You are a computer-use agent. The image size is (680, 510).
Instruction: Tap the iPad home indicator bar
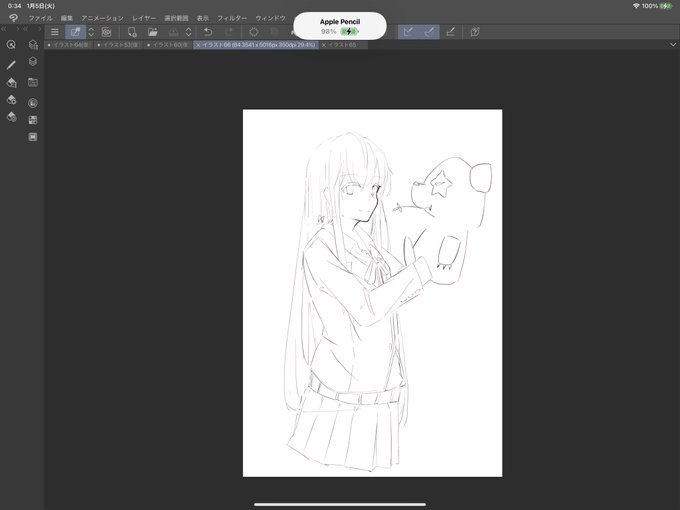[x=340, y=504]
